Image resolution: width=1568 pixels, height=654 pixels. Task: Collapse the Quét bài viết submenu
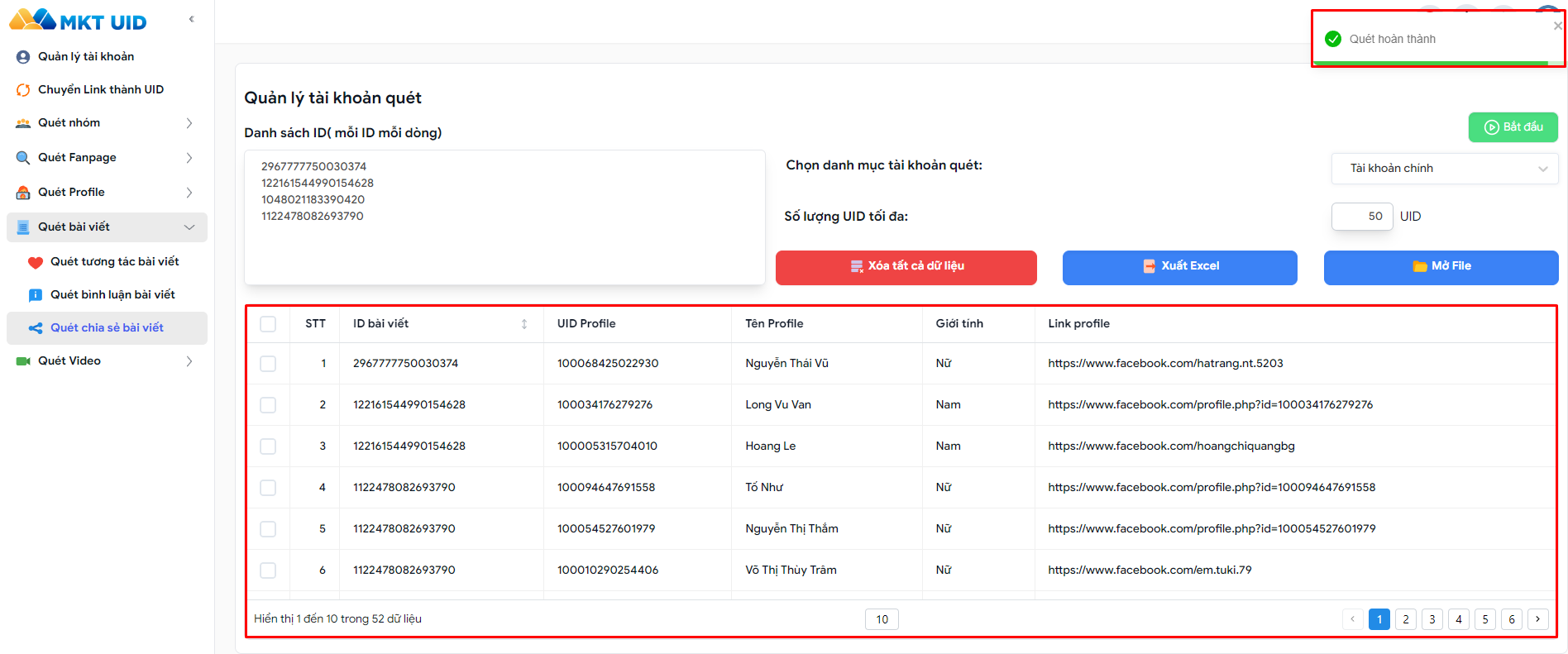coord(189,227)
